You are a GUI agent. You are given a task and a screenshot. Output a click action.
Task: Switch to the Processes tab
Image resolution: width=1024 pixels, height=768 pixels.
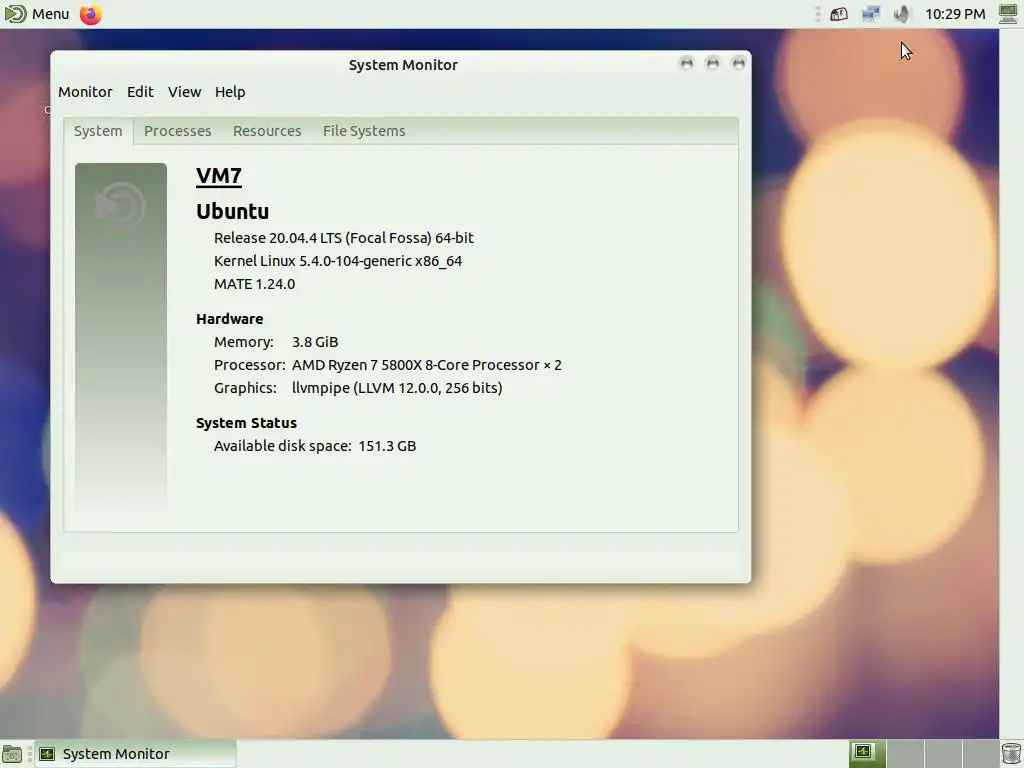click(x=178, y=131)
